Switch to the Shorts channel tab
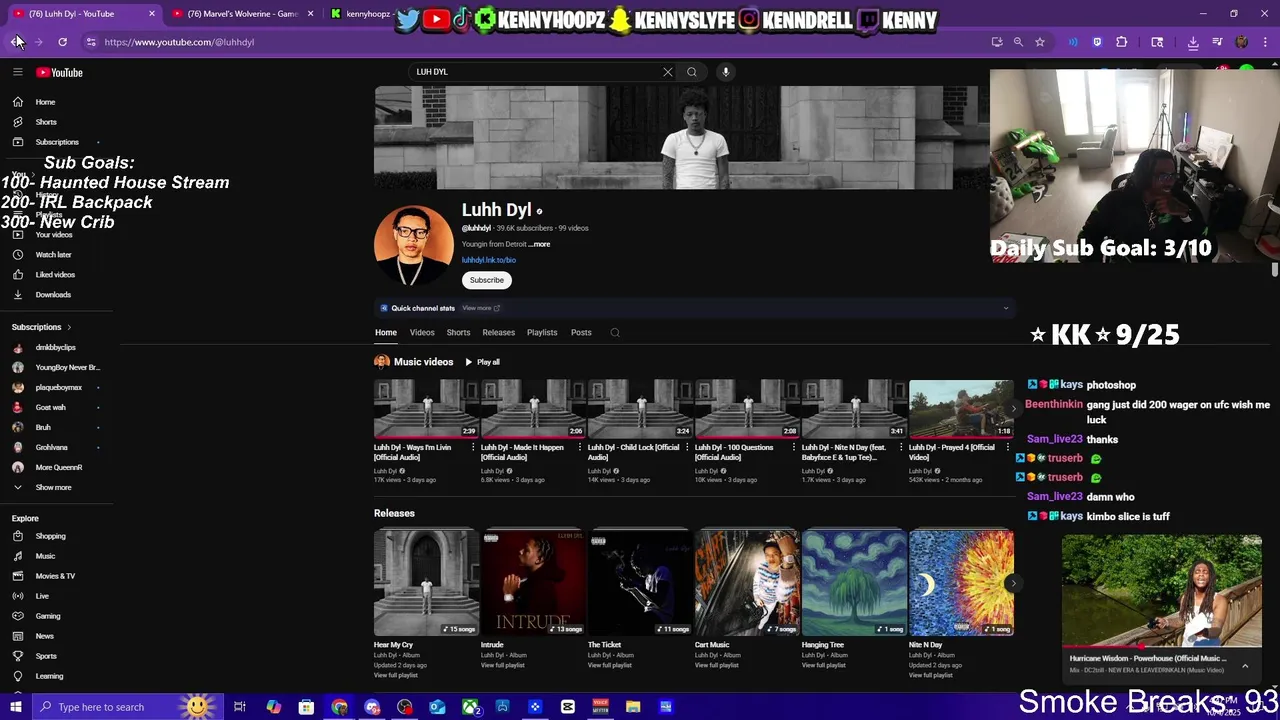 point(458,333)
